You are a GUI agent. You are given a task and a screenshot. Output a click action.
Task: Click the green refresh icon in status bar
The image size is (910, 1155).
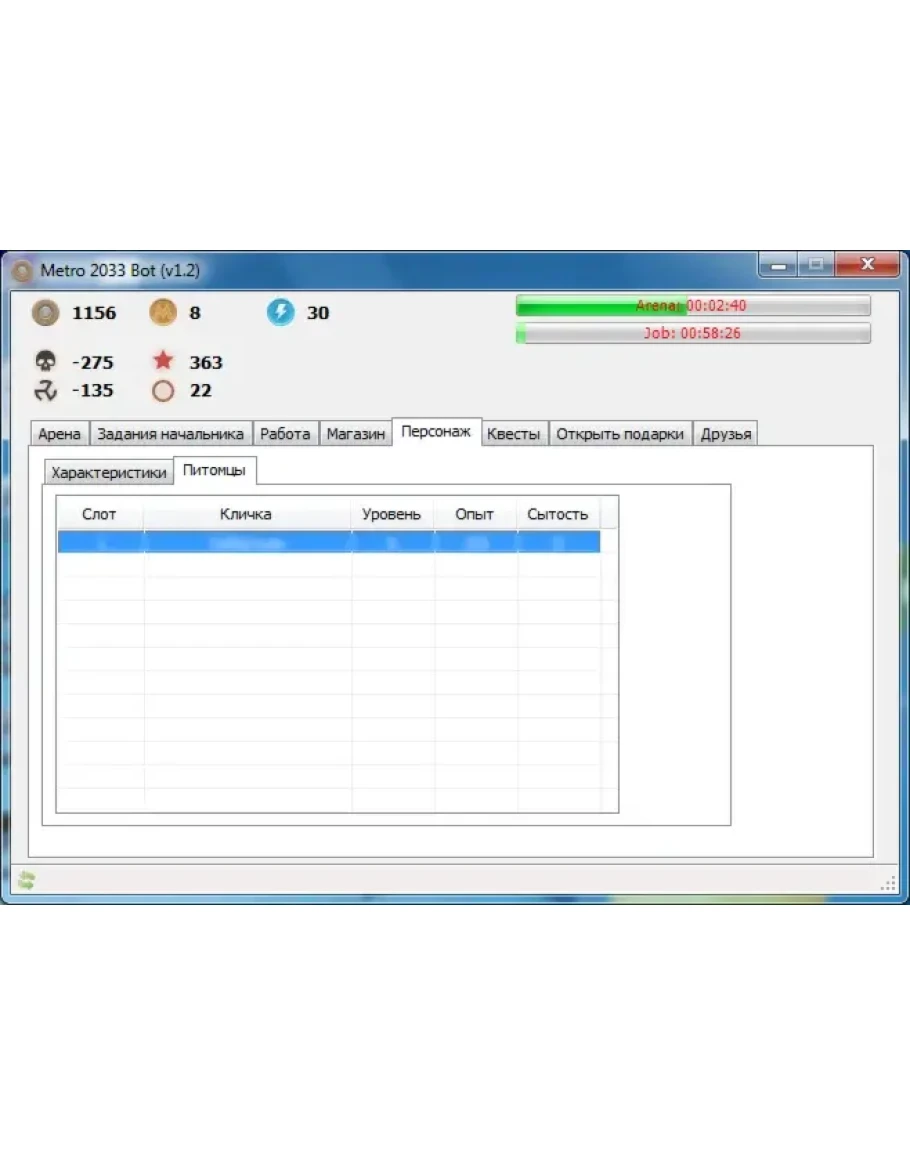pyautogui.click(x=26, y=880)
